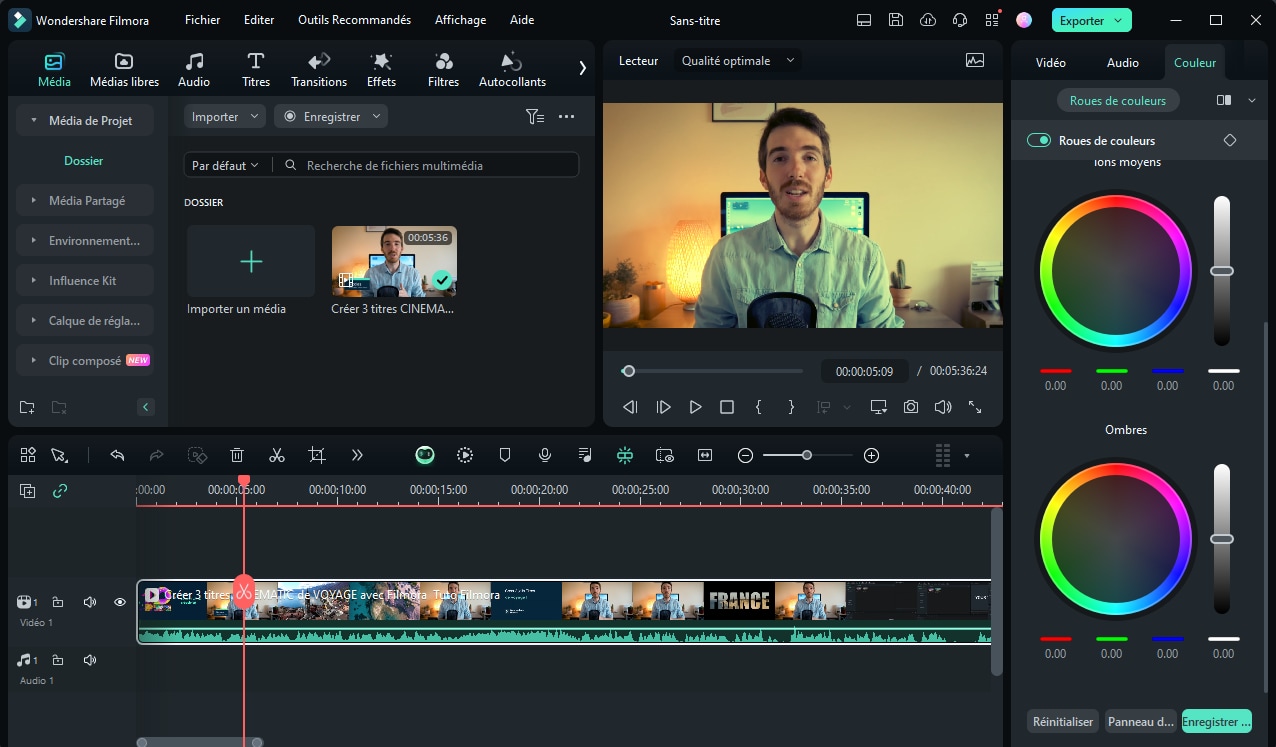This screenshot has width=1276, height=747.
Task: Split the clip with scissors tool
Action: tap(277, 455)
